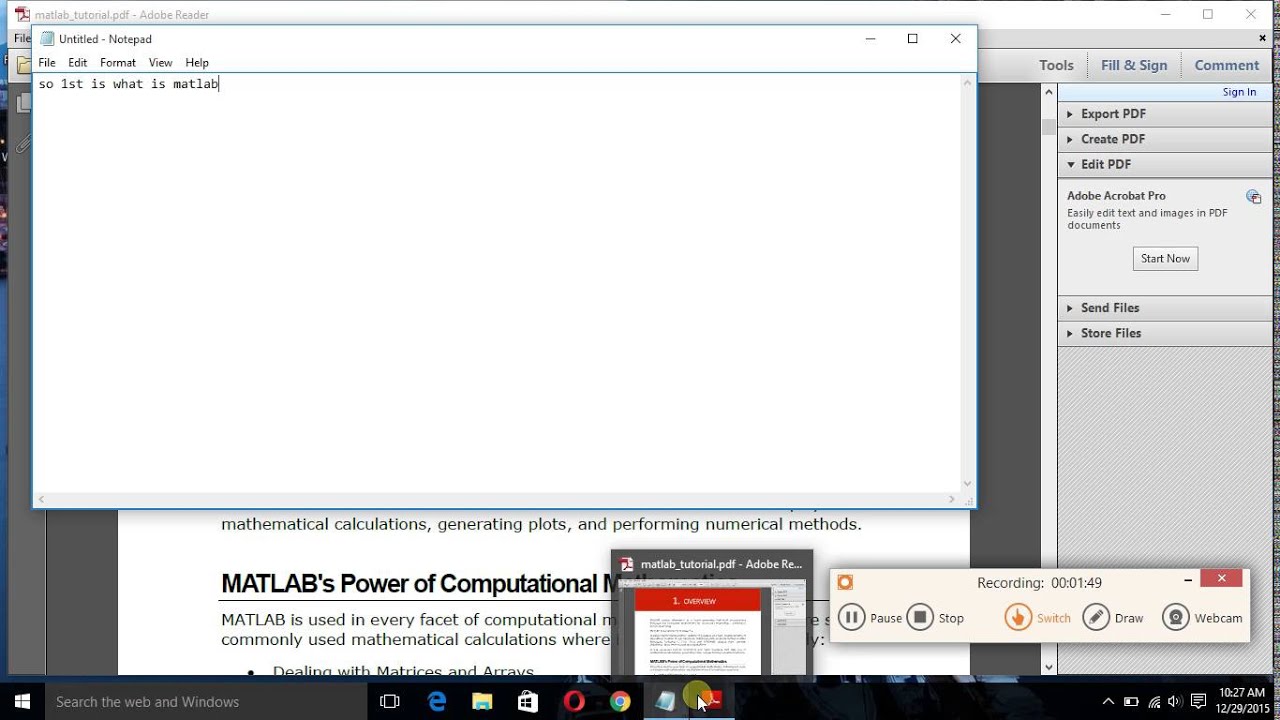Open File Explorer from taskbar
Screen dimensions: 1280x720
tap(482, 702)
